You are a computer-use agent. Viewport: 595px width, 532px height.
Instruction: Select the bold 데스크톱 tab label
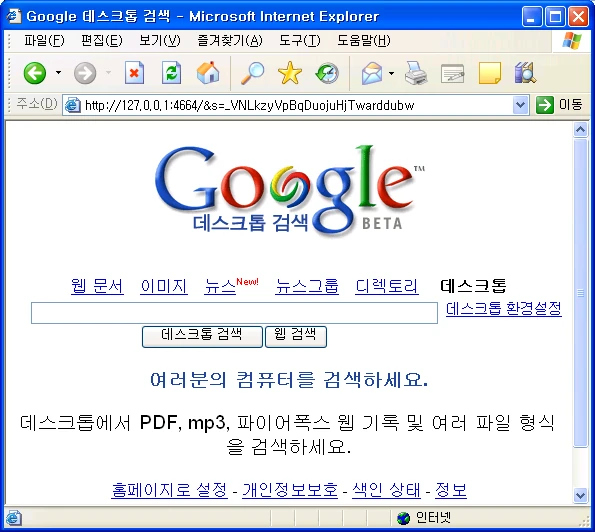click(x=473, y=286)
